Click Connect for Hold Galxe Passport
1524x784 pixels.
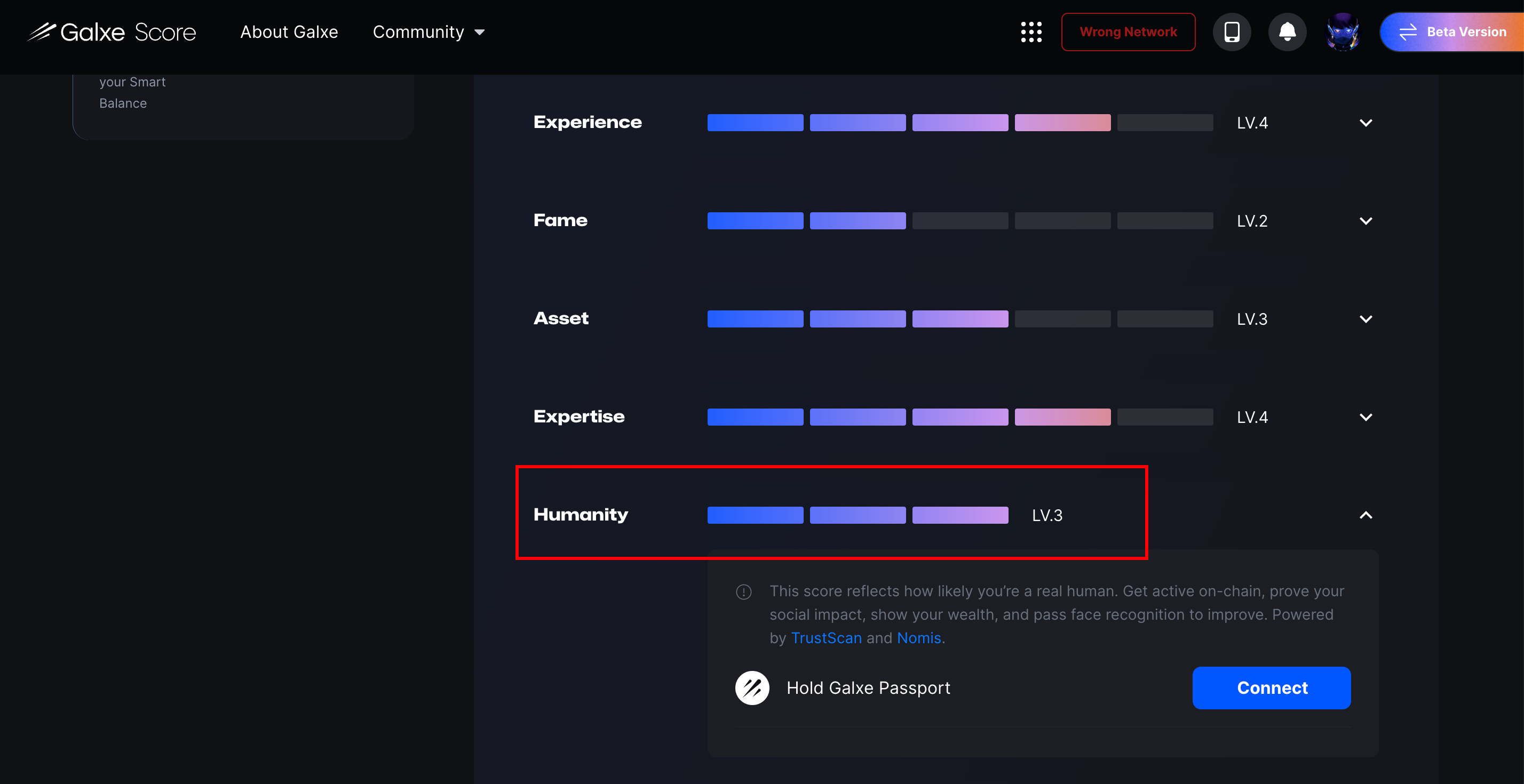[1272, 687]
